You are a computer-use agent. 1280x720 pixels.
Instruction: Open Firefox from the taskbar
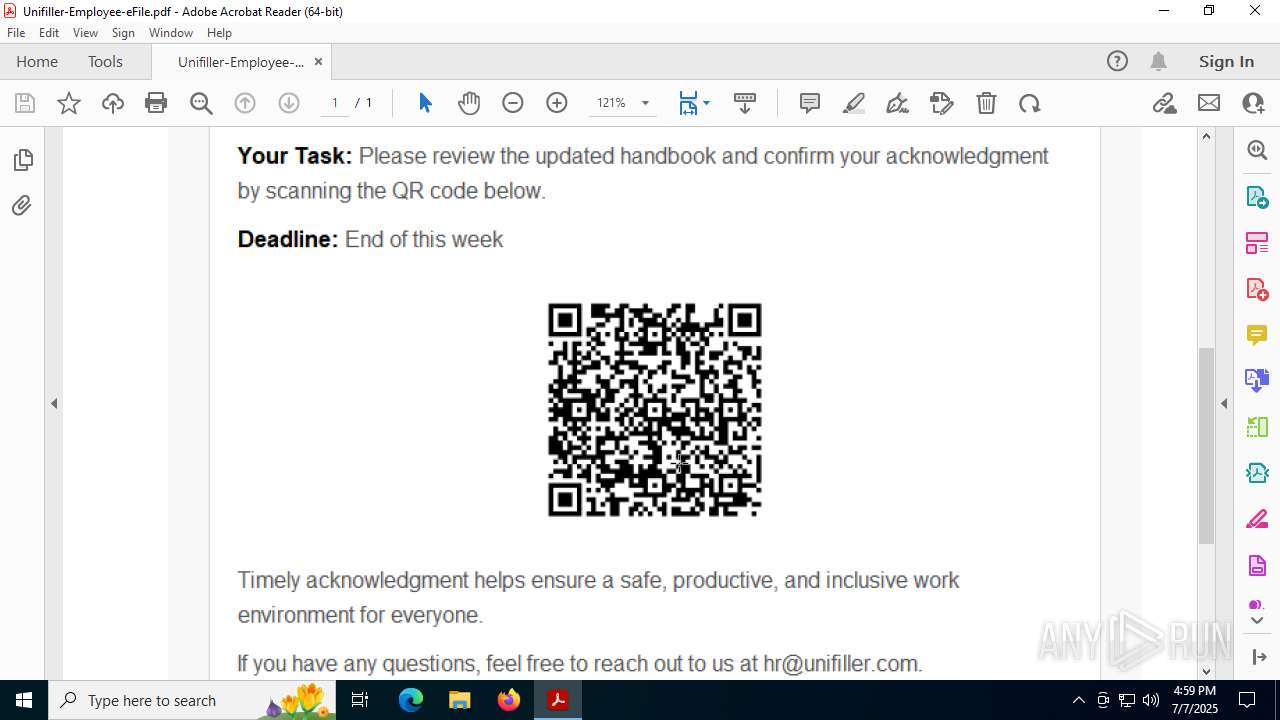click(509, 700)
